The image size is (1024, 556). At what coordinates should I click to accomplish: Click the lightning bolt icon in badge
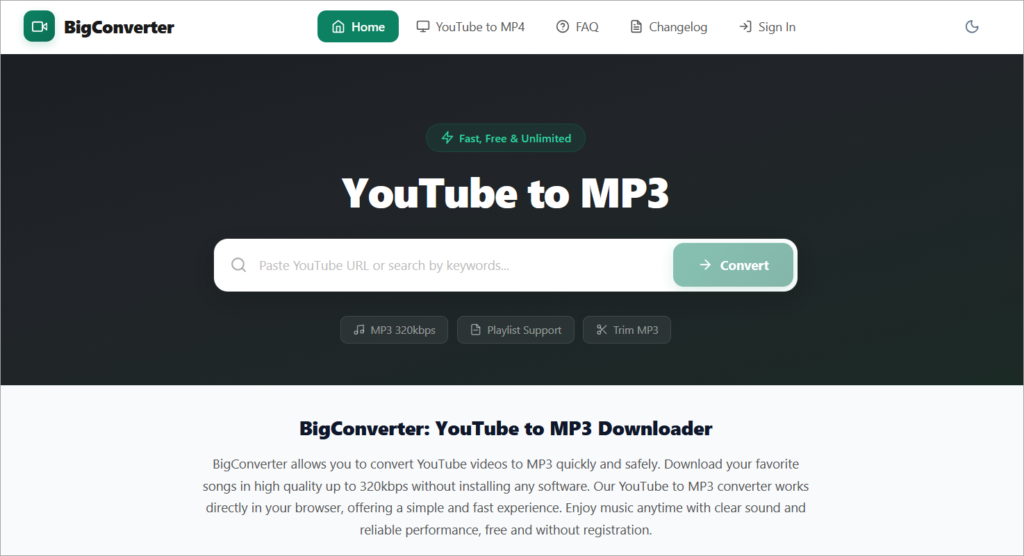pyautogui.click(x=447, y=138)
